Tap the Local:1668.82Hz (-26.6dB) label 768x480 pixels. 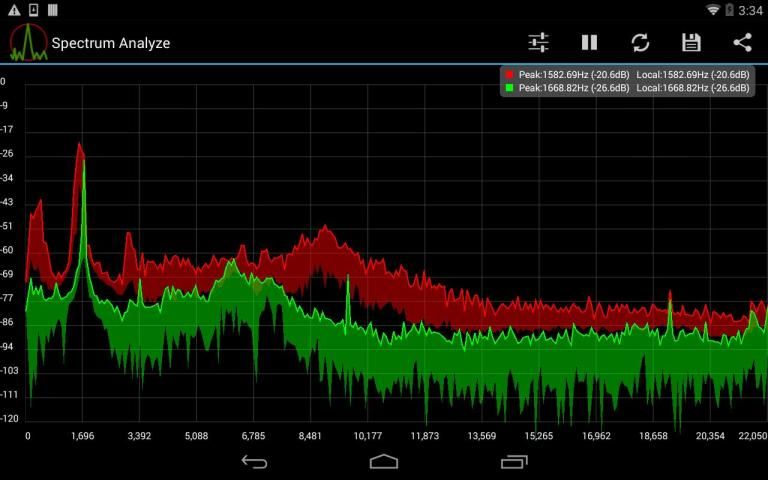coord(692,88)
